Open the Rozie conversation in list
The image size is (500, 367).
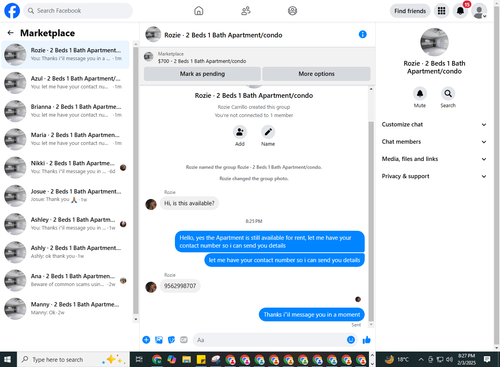pos(65,54)
